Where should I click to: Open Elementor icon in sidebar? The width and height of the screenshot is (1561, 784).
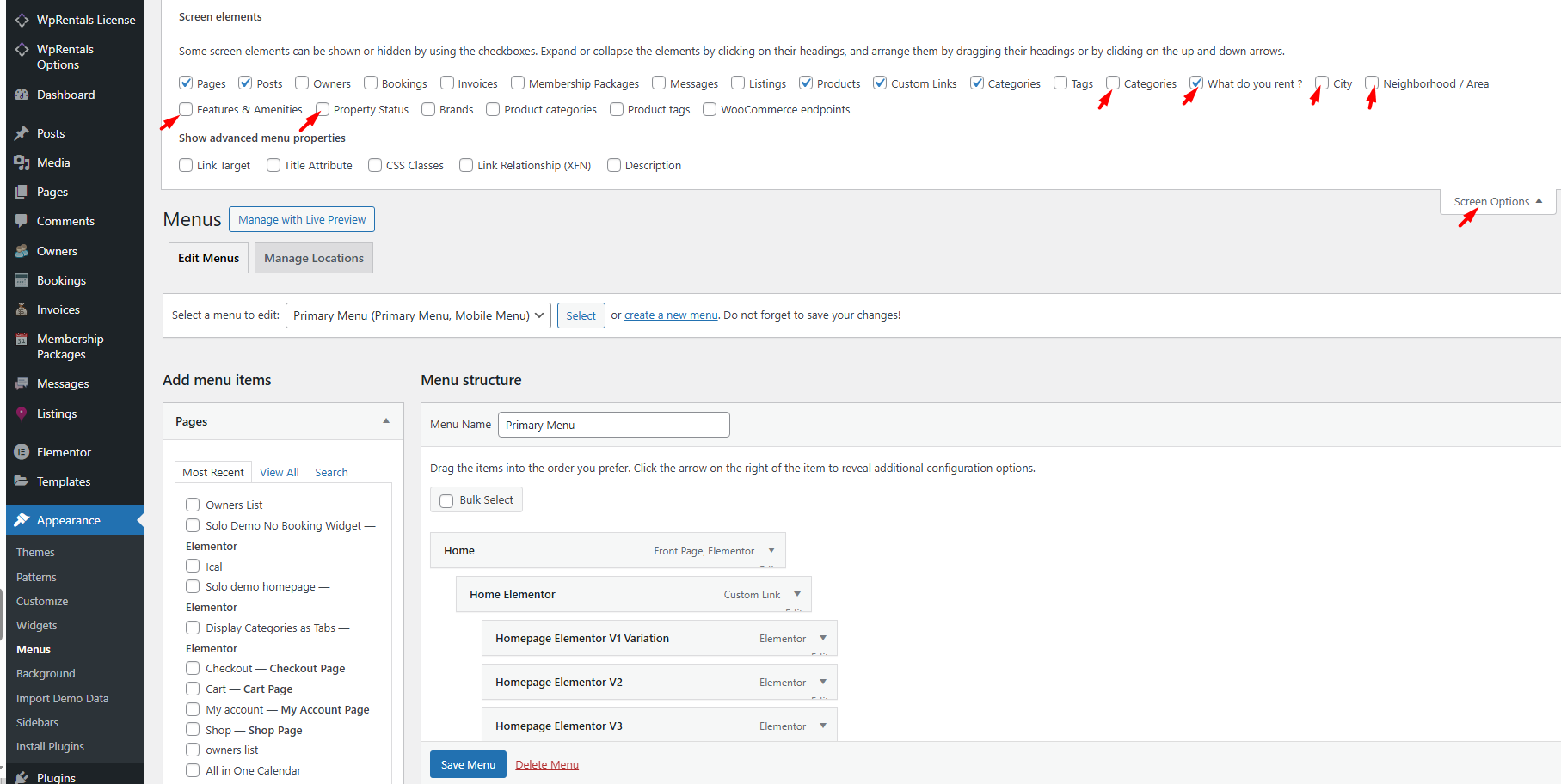tap(22, 452)
